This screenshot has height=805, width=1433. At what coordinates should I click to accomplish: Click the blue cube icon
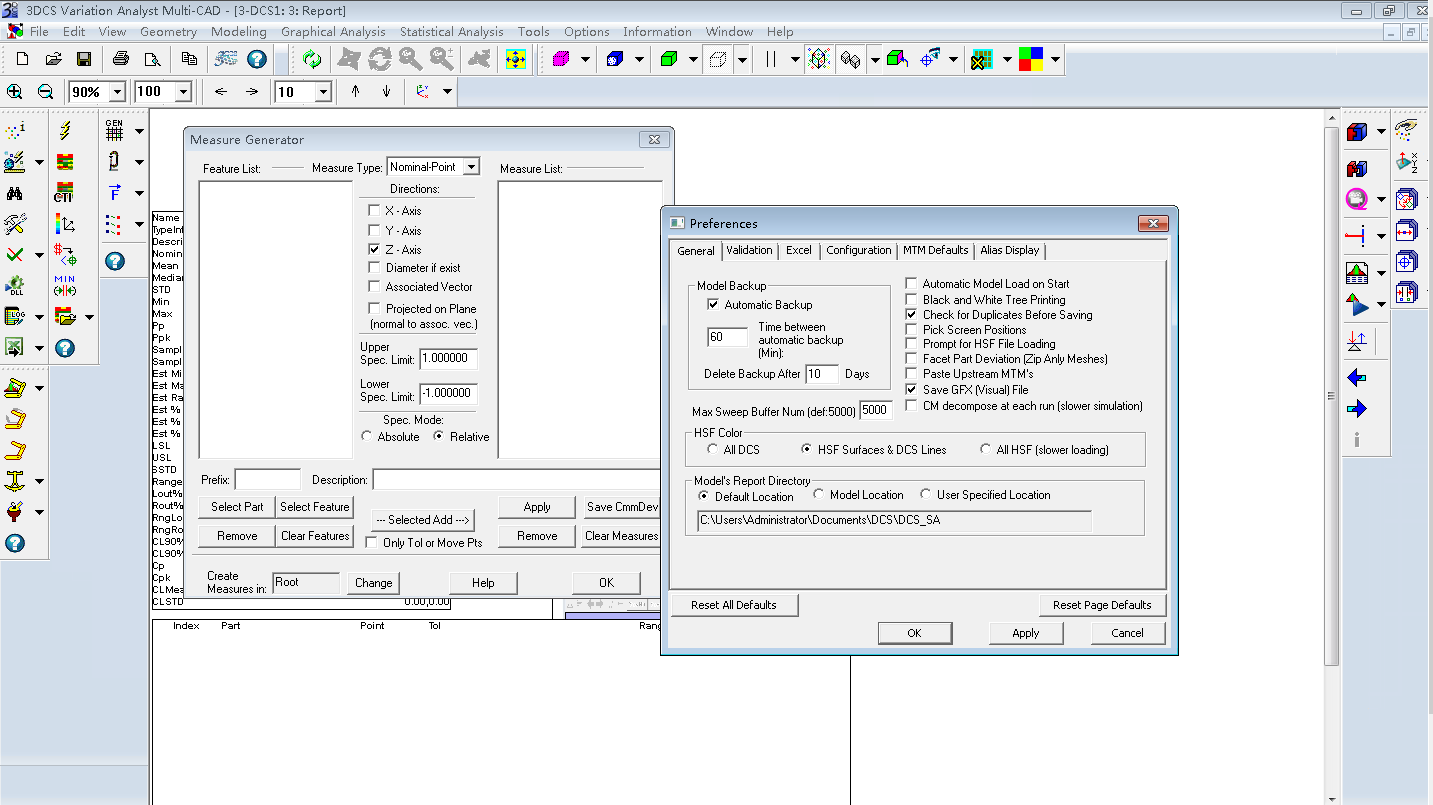click(613, 60)
